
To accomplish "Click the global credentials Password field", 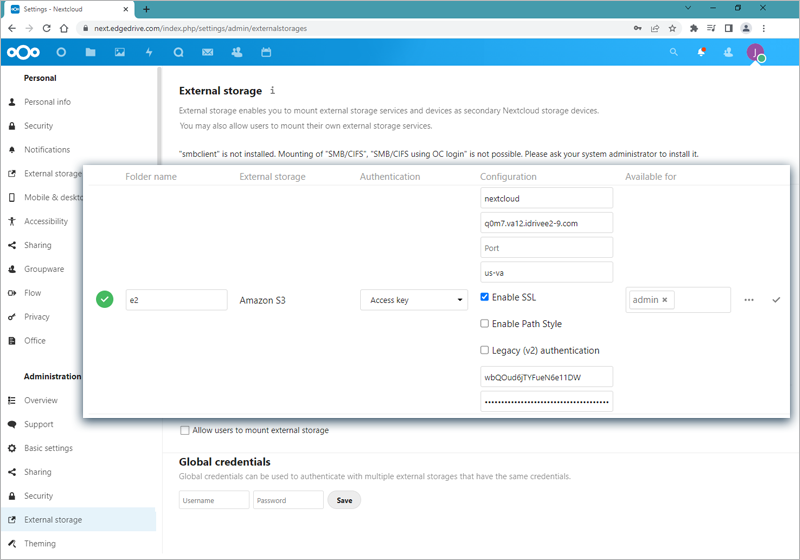I will tap(288, 500).
